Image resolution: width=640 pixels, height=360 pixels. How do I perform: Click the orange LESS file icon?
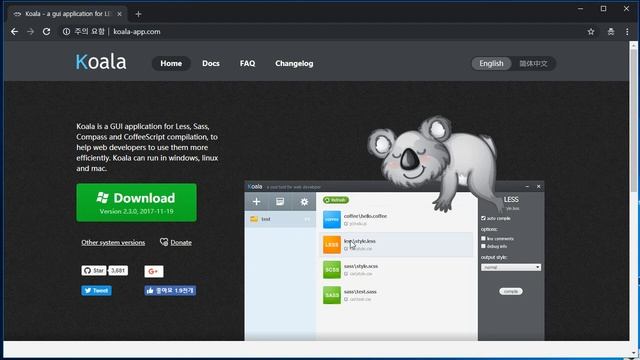tap(332, 244)
